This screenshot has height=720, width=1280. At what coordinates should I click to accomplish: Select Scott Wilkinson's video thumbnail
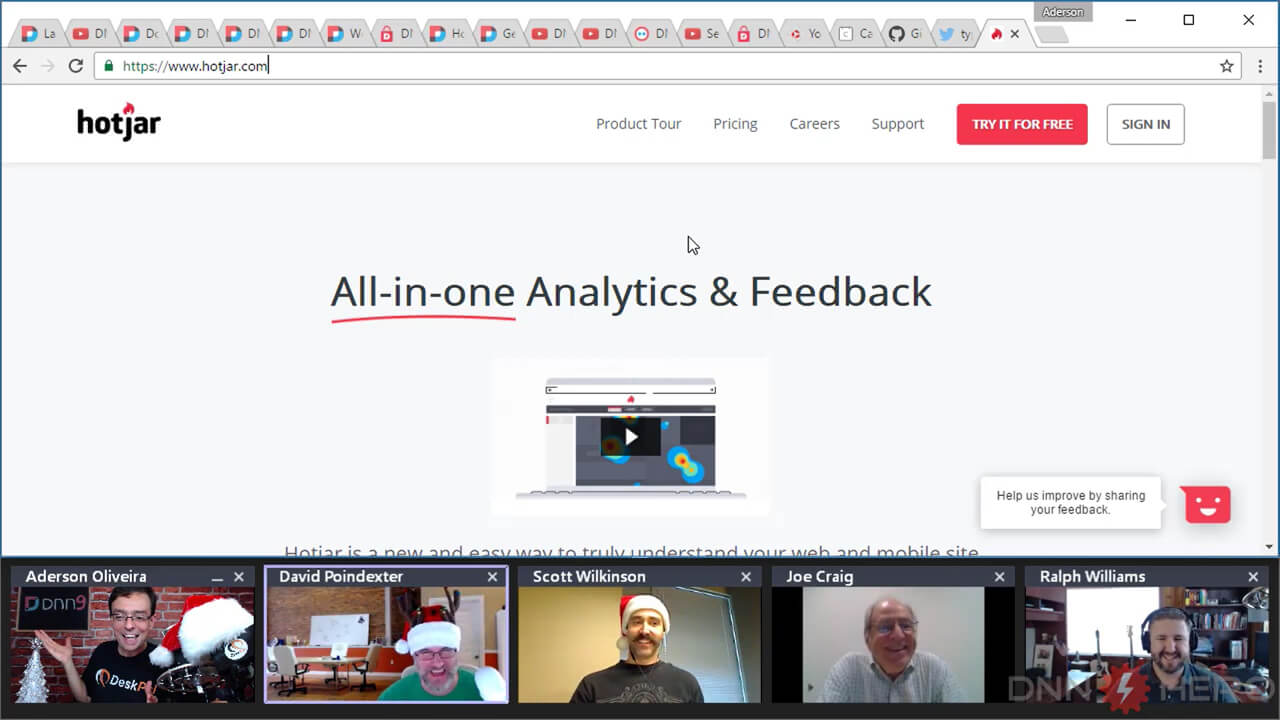tap(640, 644)
